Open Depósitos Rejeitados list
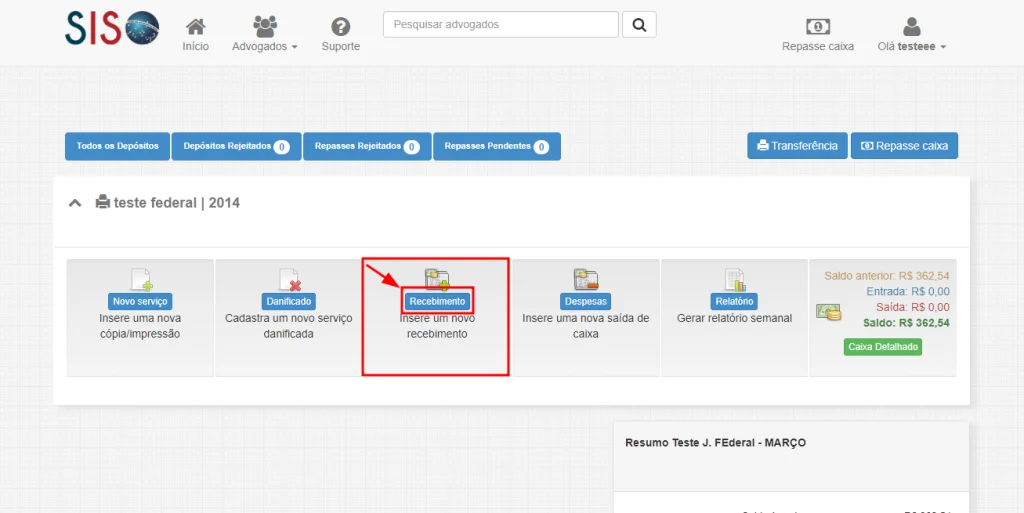This screenshot has height=513, width=1024. (236, 146)
